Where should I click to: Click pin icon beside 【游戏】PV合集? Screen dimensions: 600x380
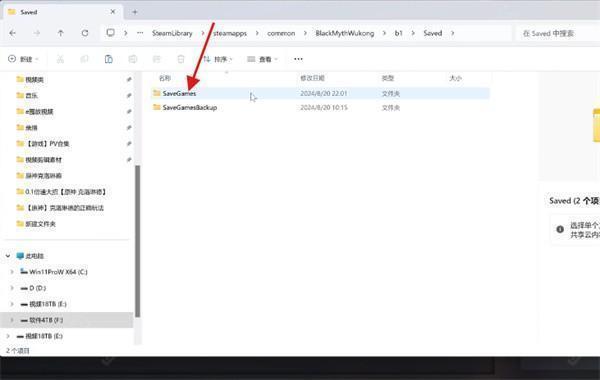coord(129,144)
